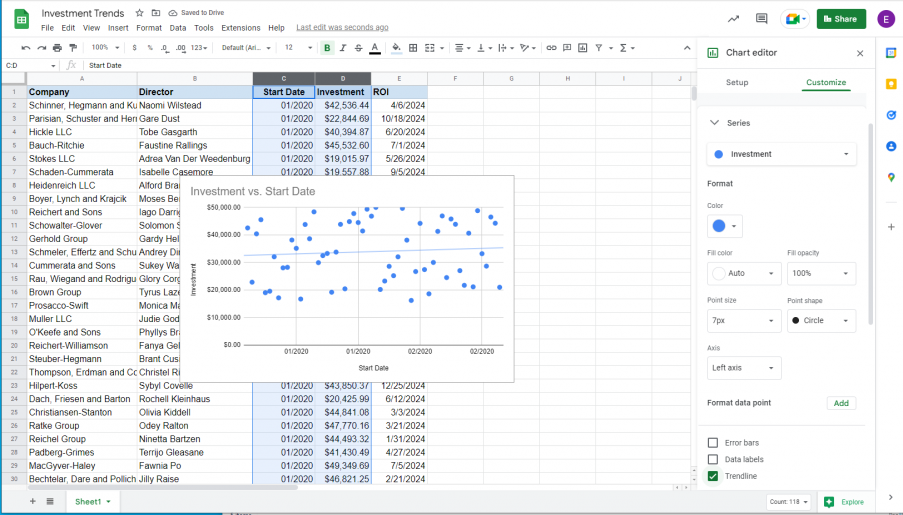Open text rotation dropdown

[528, 48]
